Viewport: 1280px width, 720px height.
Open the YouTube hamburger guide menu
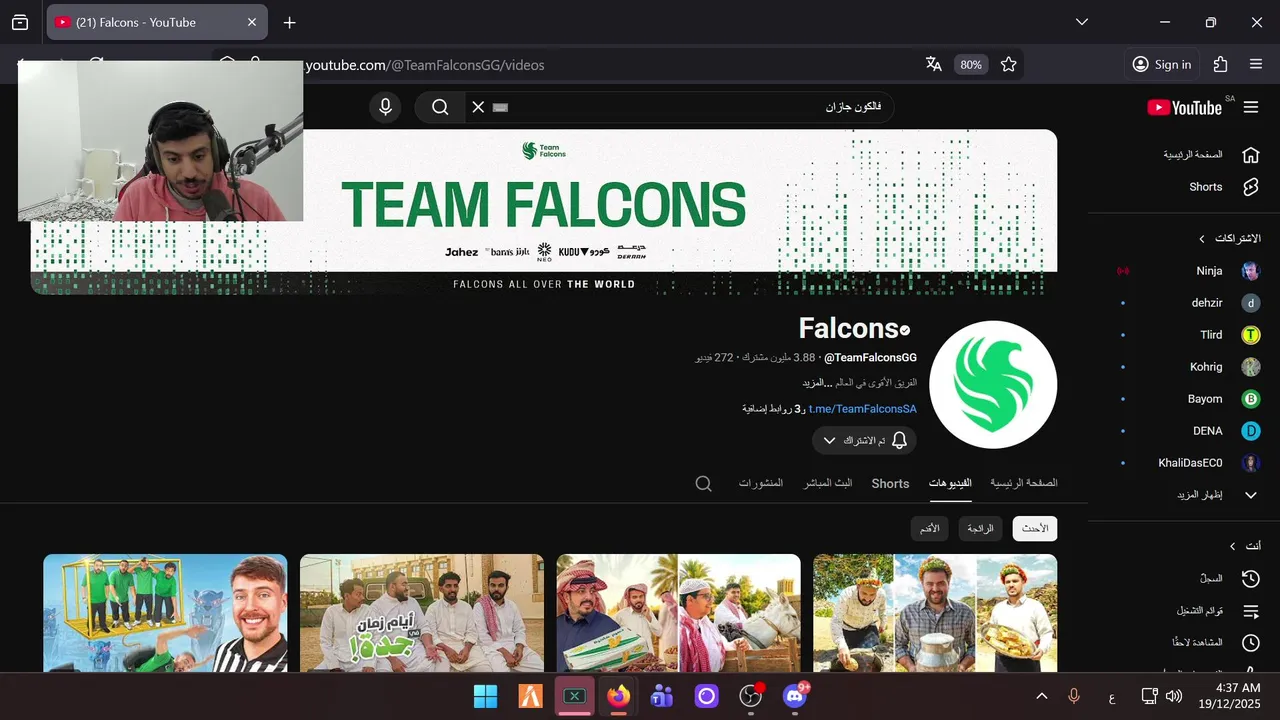coord(1251,107)
